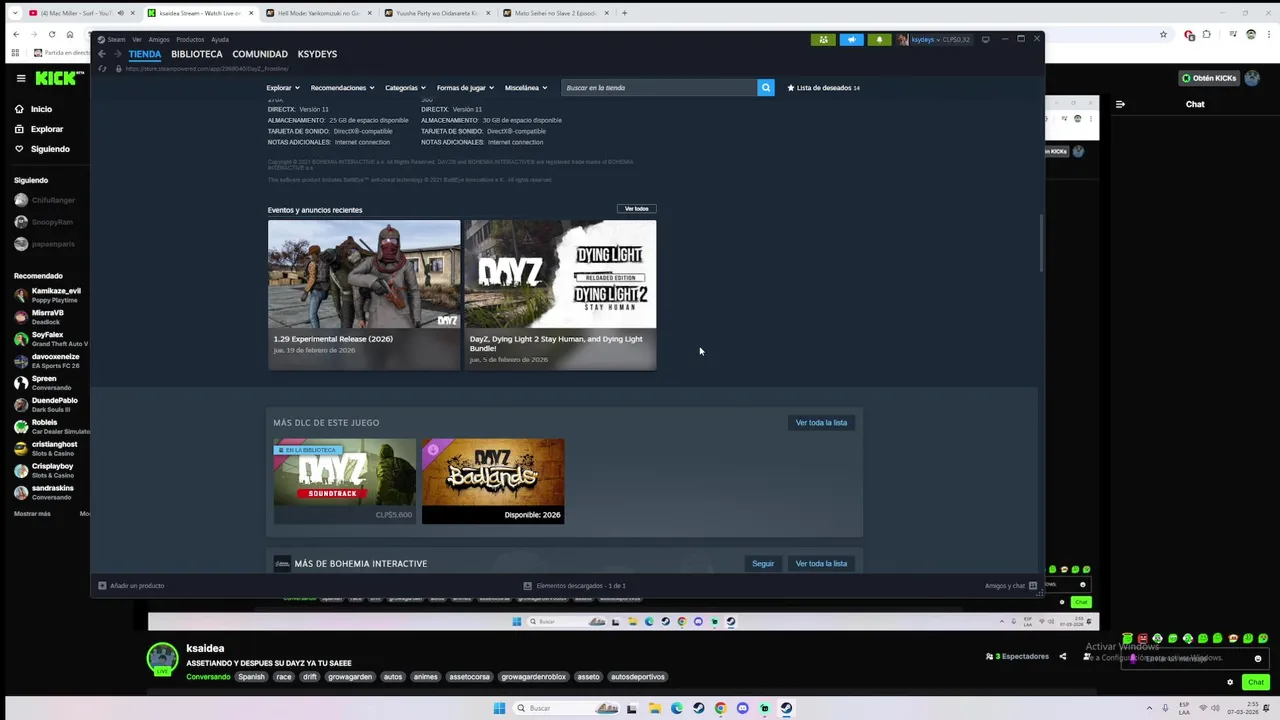The height and width of the screenshot is (720, 1280).
Task: Open Lista de deseados link
Action: click(x=824, y=88)
